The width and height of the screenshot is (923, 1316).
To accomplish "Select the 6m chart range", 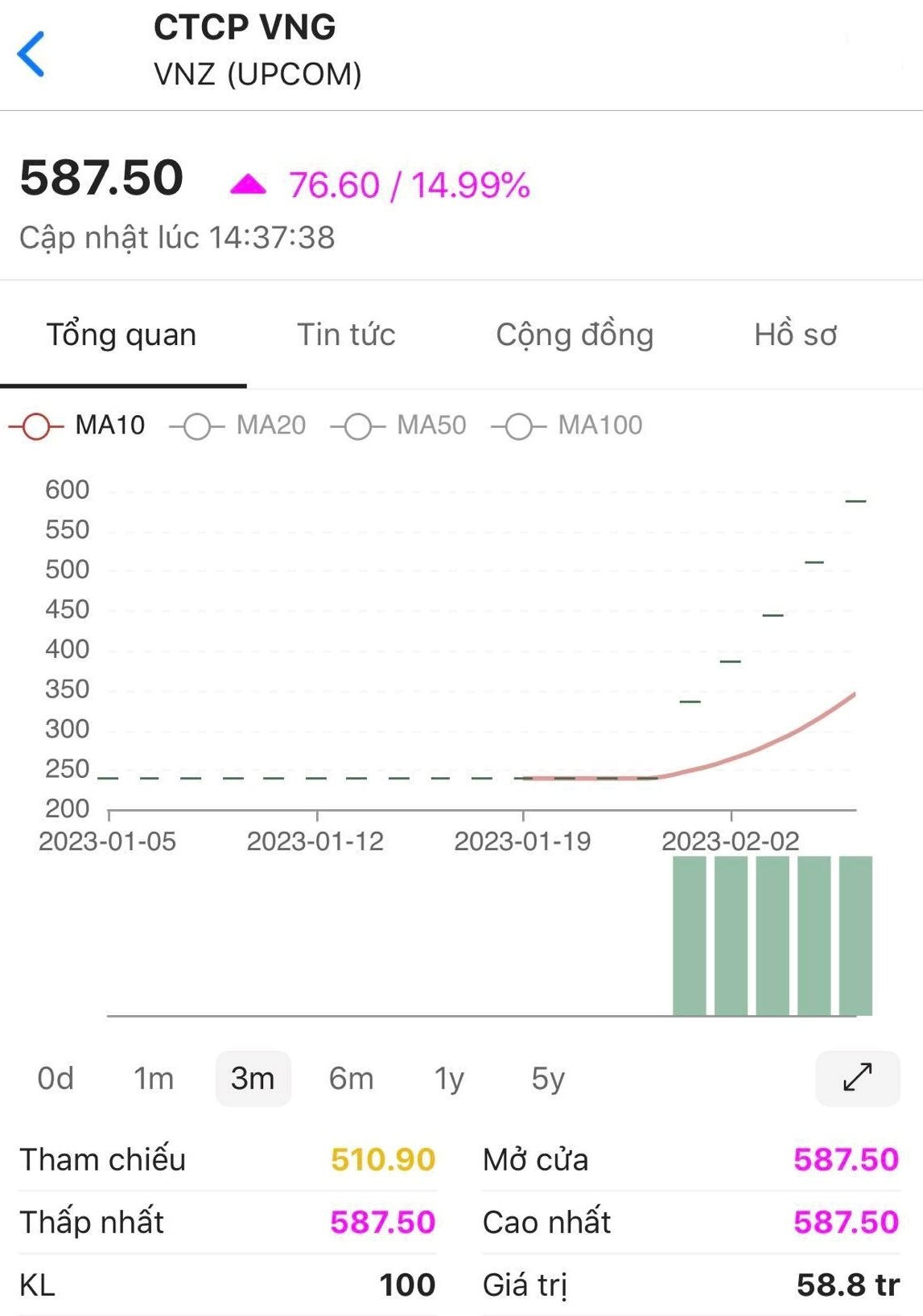I will click(351, 1078).
